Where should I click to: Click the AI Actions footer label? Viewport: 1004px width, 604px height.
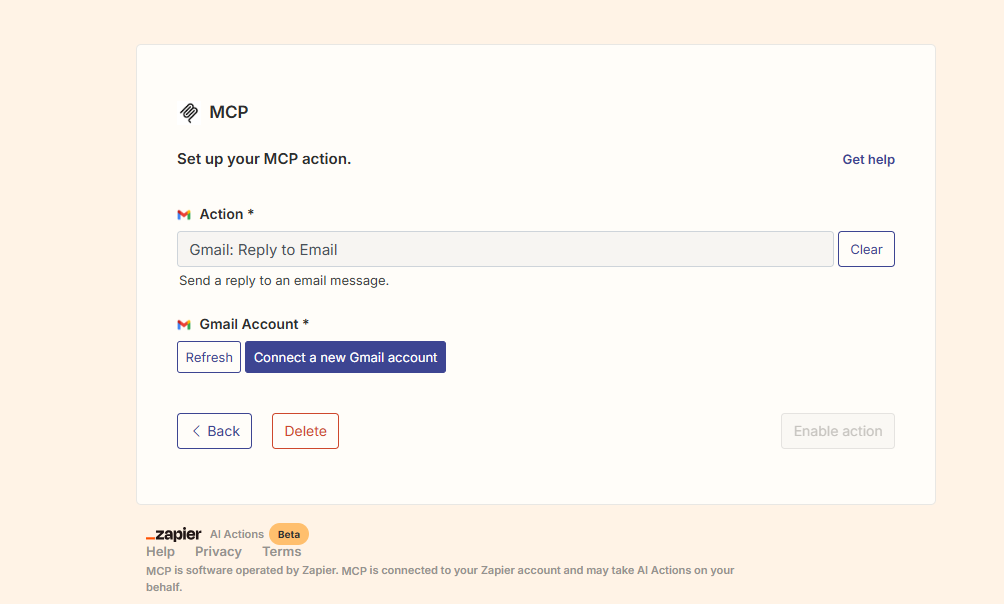[x=237, y=534]
